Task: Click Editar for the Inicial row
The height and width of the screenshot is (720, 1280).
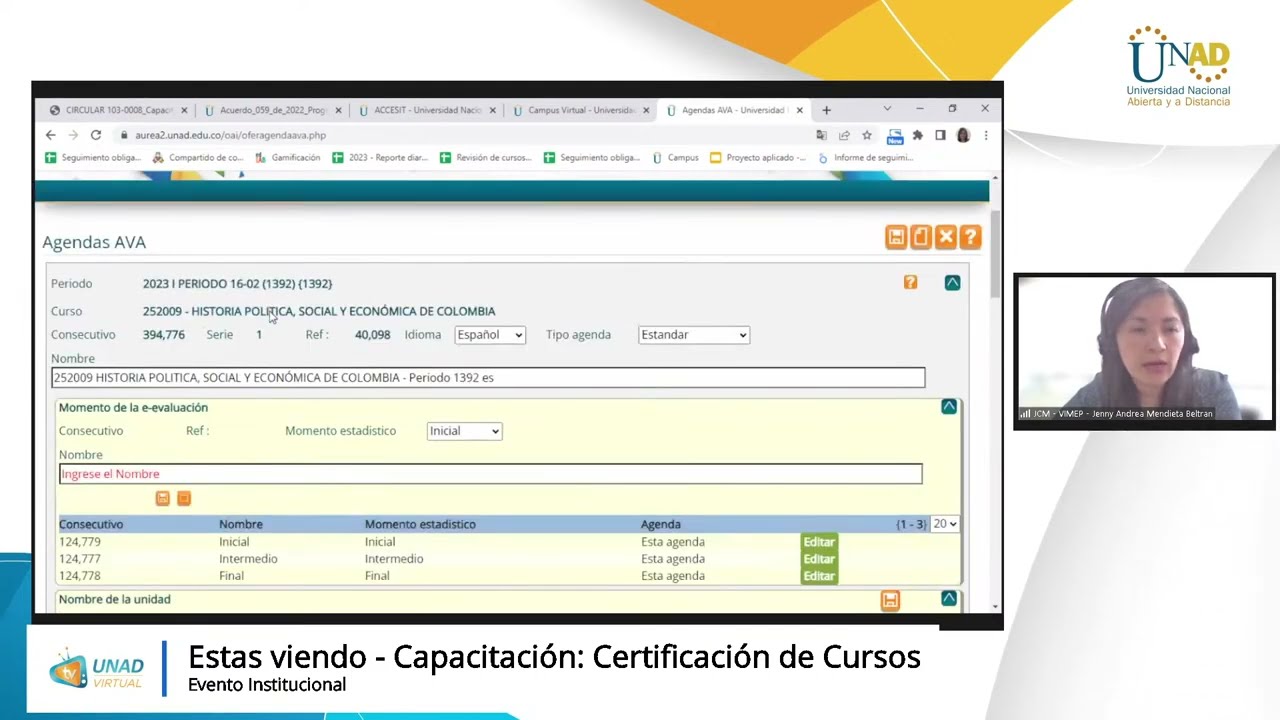Action: [x=819, y=542]
